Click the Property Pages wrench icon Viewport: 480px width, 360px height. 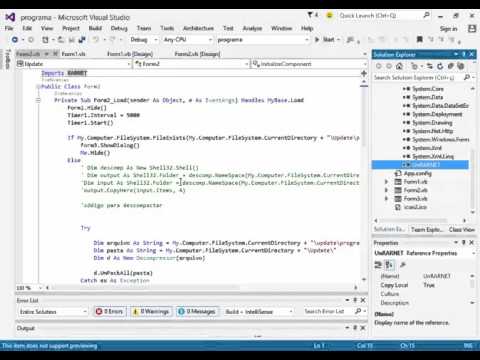(403, 265)
